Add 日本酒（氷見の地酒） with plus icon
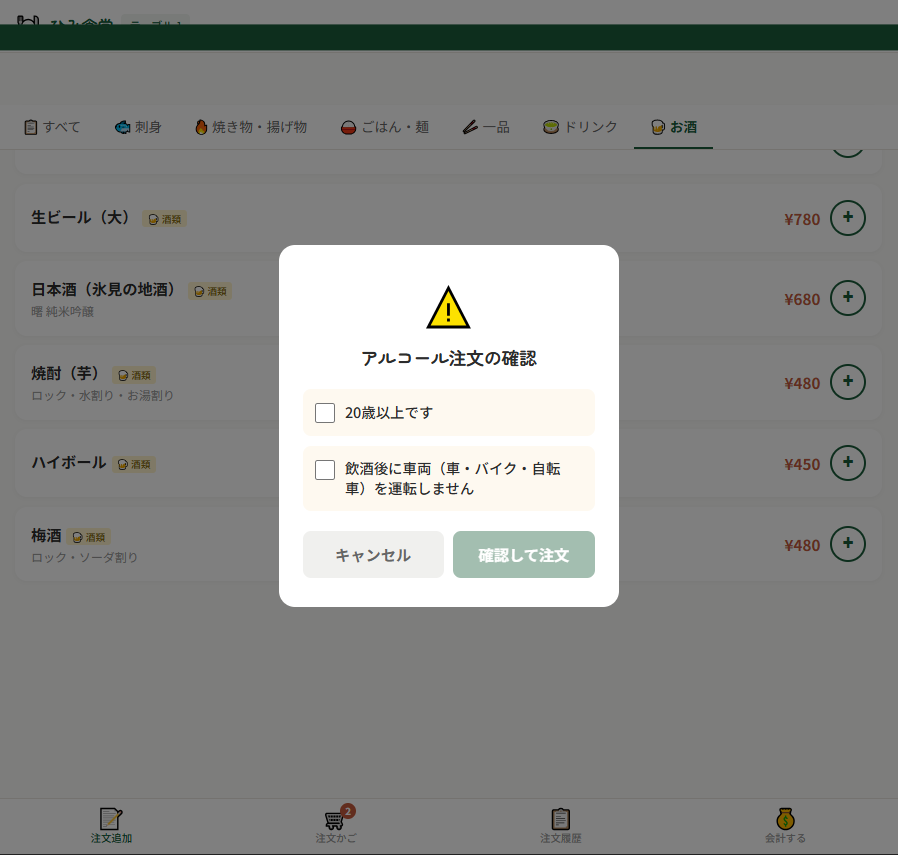898x855 pixels. pyautogui.click(x=848, y=298)
